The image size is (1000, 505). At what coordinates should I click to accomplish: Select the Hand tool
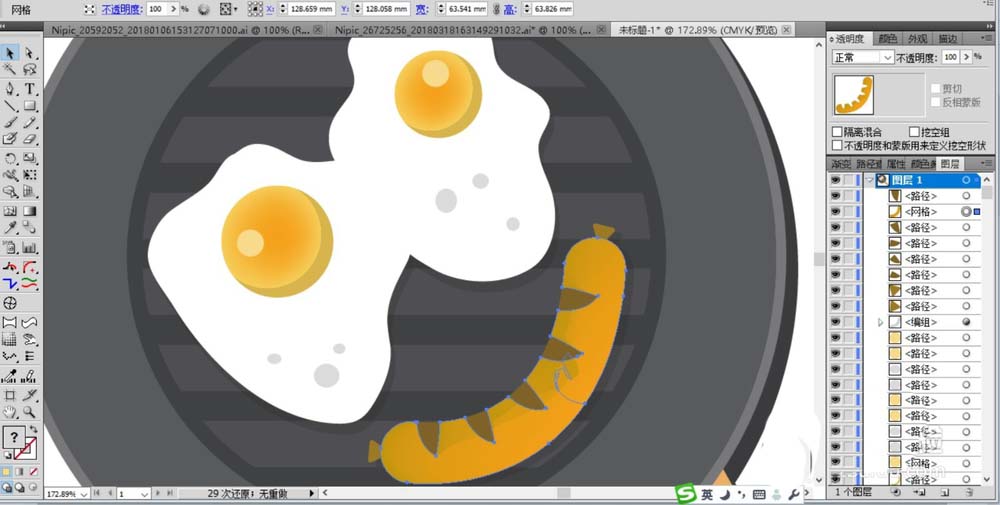pos(10,413)
